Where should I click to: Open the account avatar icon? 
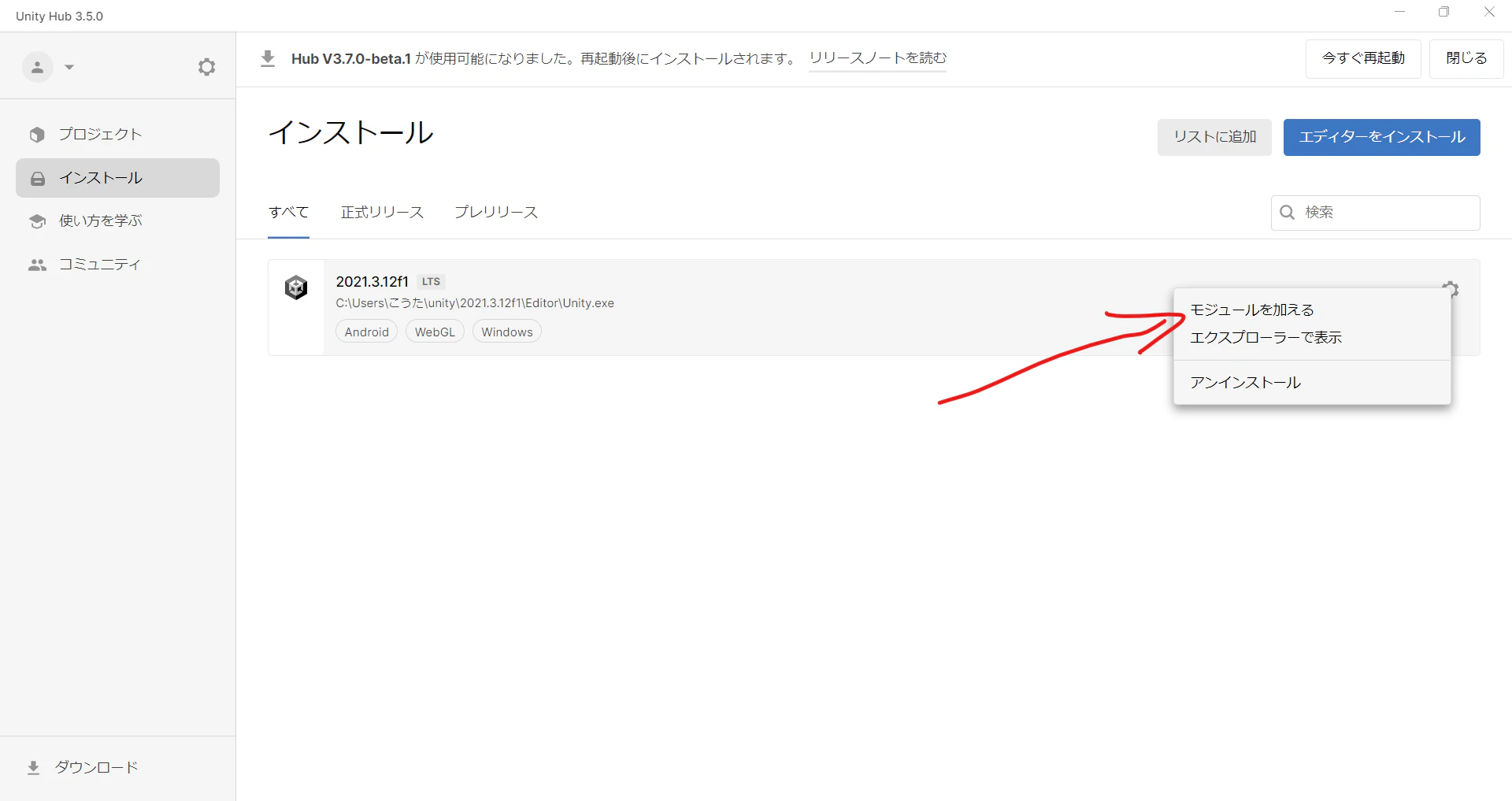37,67
